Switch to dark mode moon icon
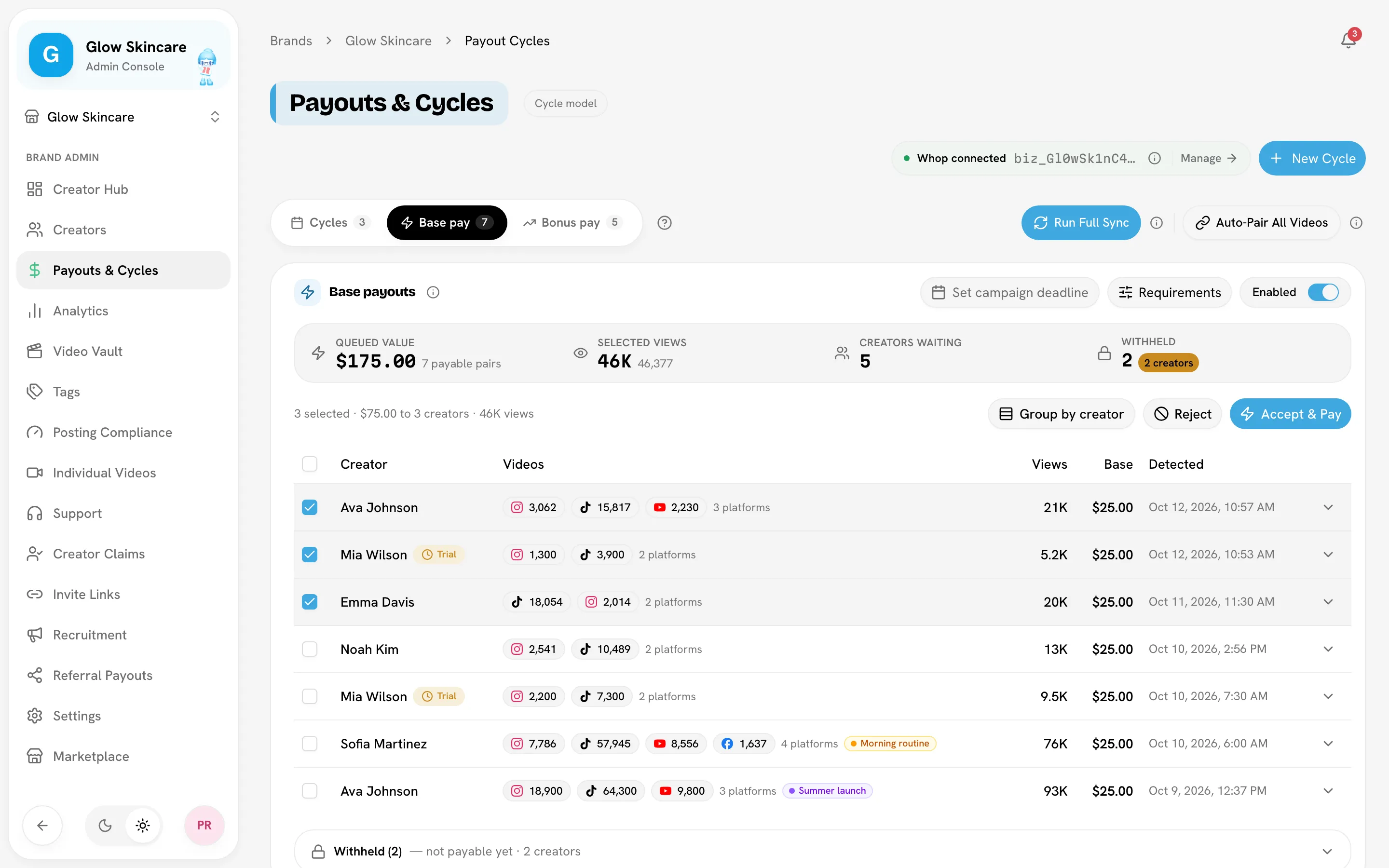 click(105, 826)
